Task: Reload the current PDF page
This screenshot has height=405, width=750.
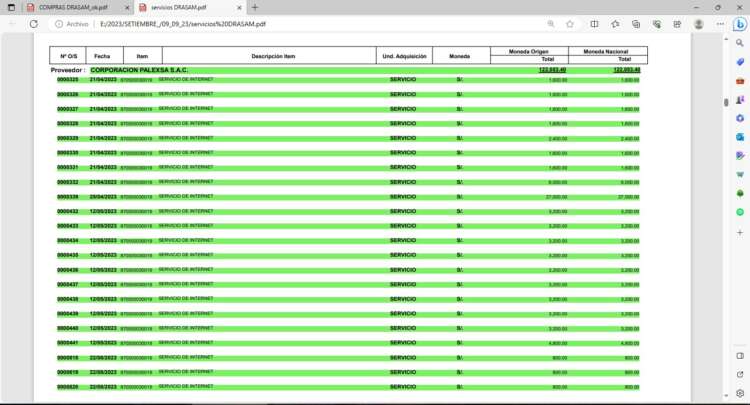Action: 33,23
